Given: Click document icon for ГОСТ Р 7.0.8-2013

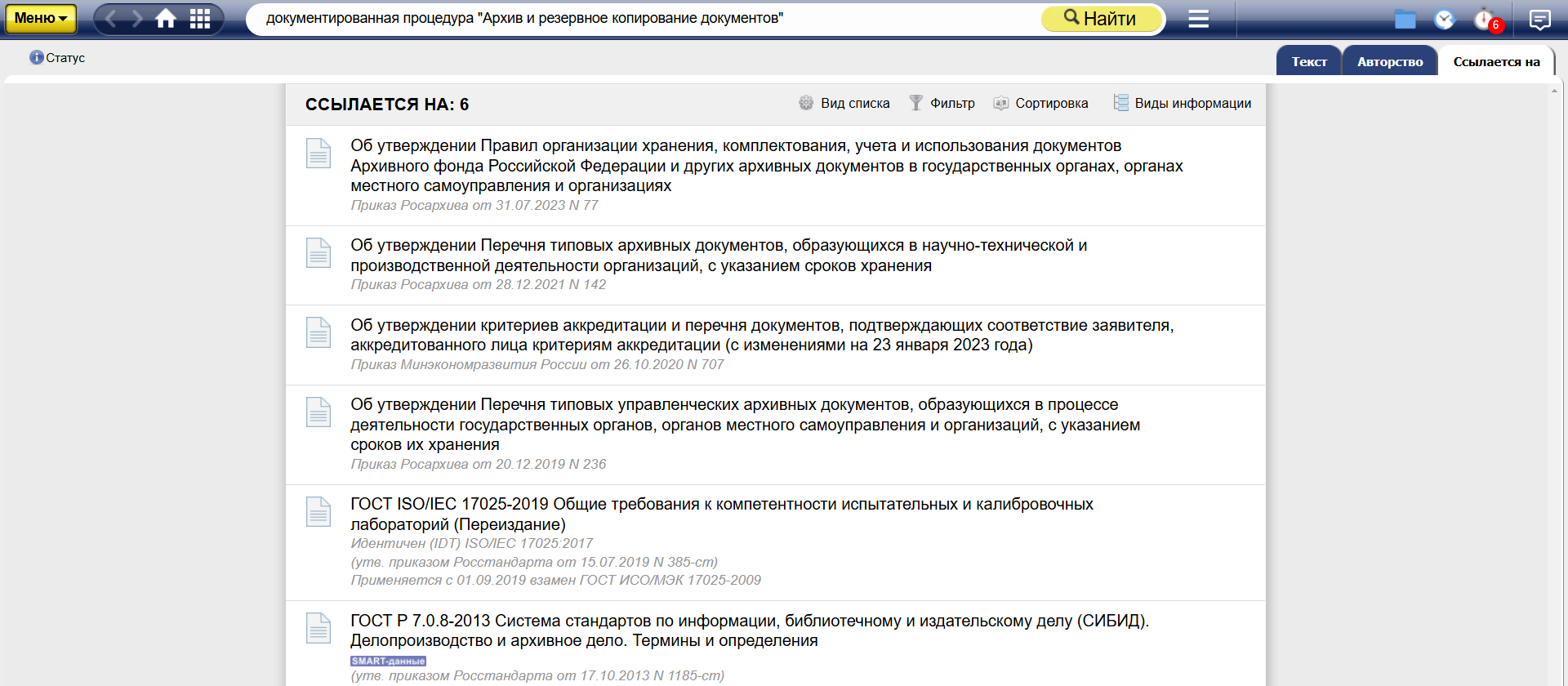Looking at the screenshot, I should [x=318, y=628].
